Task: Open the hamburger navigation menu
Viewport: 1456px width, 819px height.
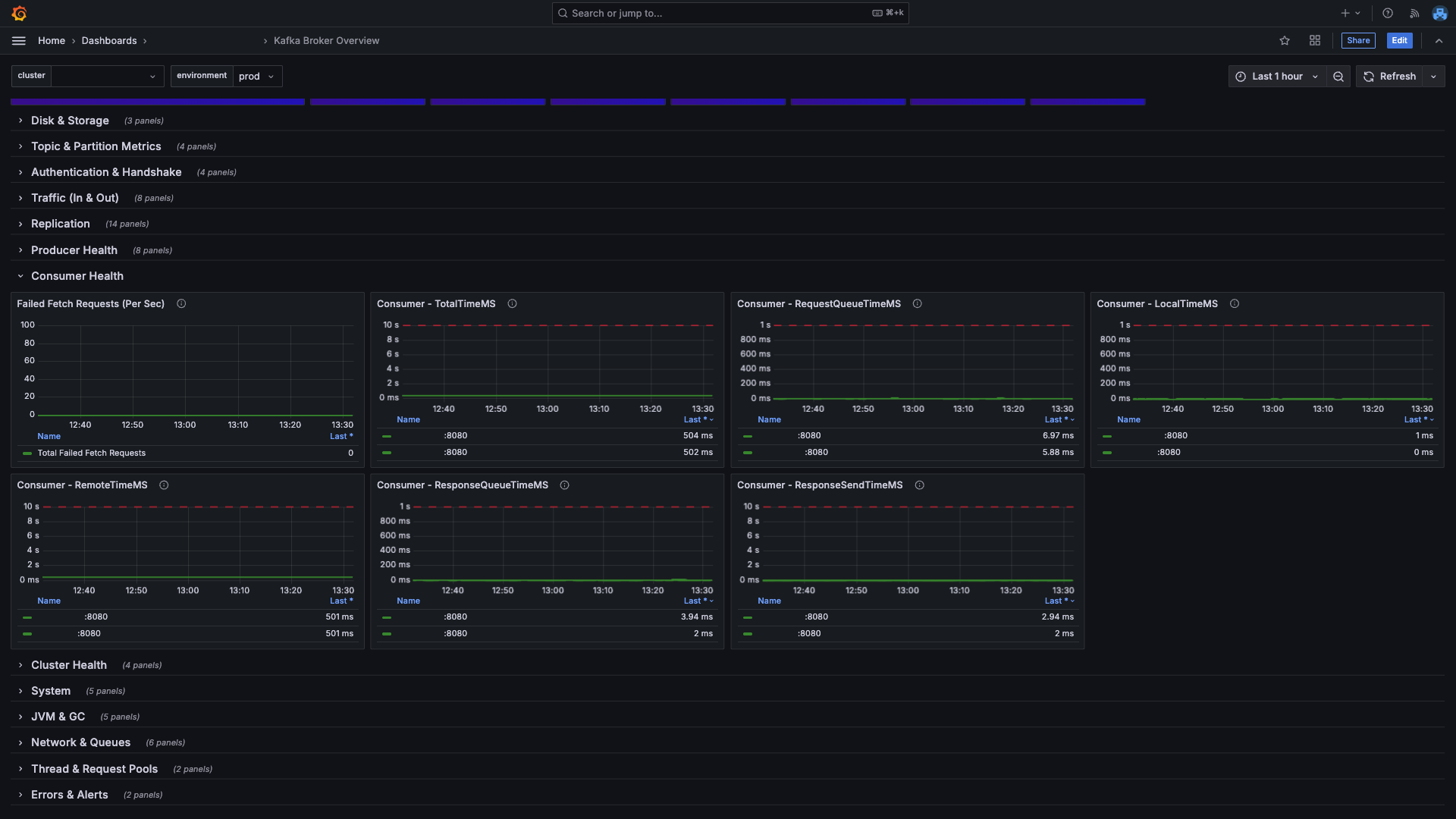Action: point(19,41)
